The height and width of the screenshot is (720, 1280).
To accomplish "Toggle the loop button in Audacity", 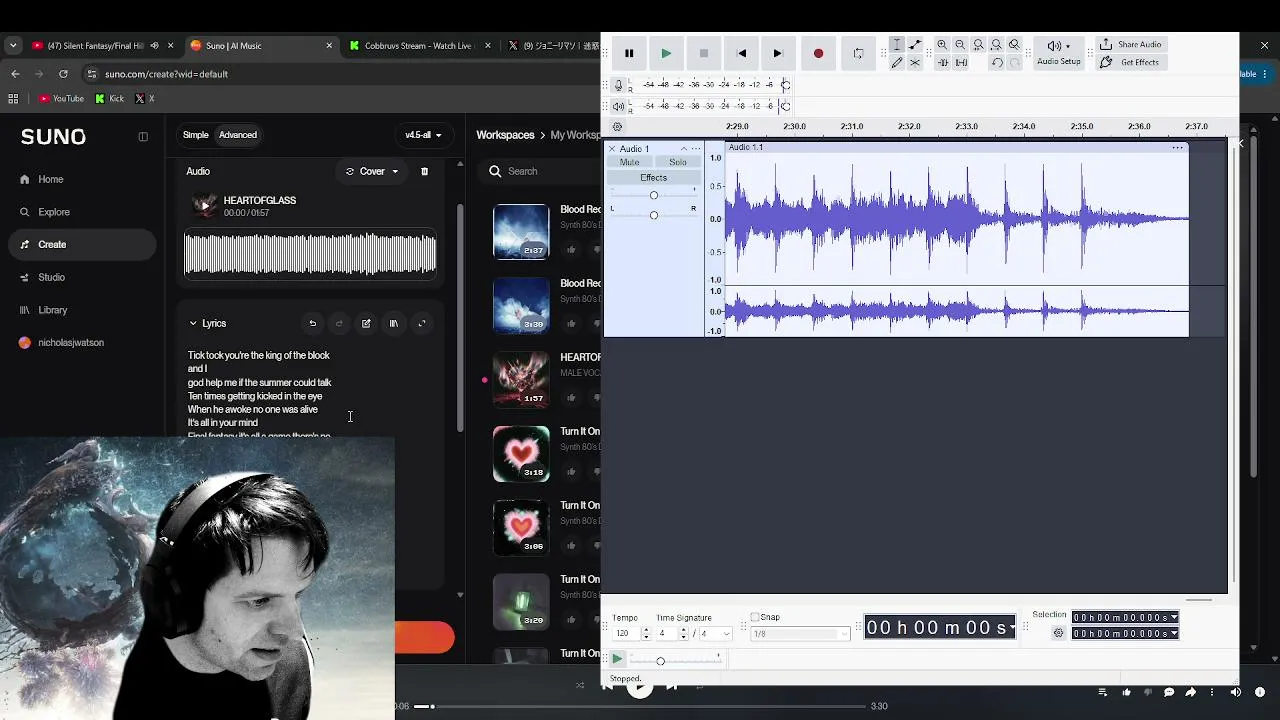I will pos(858,53).
